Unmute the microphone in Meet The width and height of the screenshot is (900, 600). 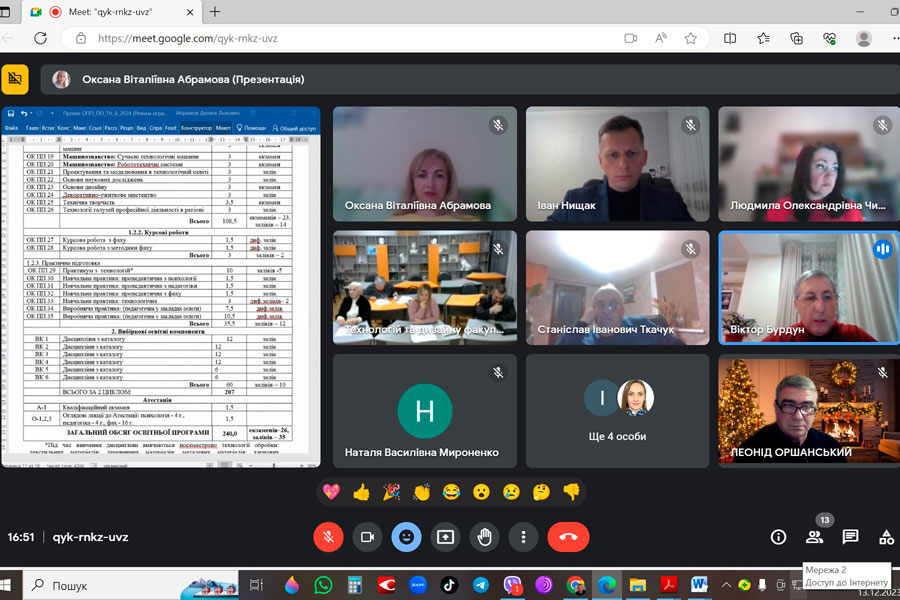[328, 537]
